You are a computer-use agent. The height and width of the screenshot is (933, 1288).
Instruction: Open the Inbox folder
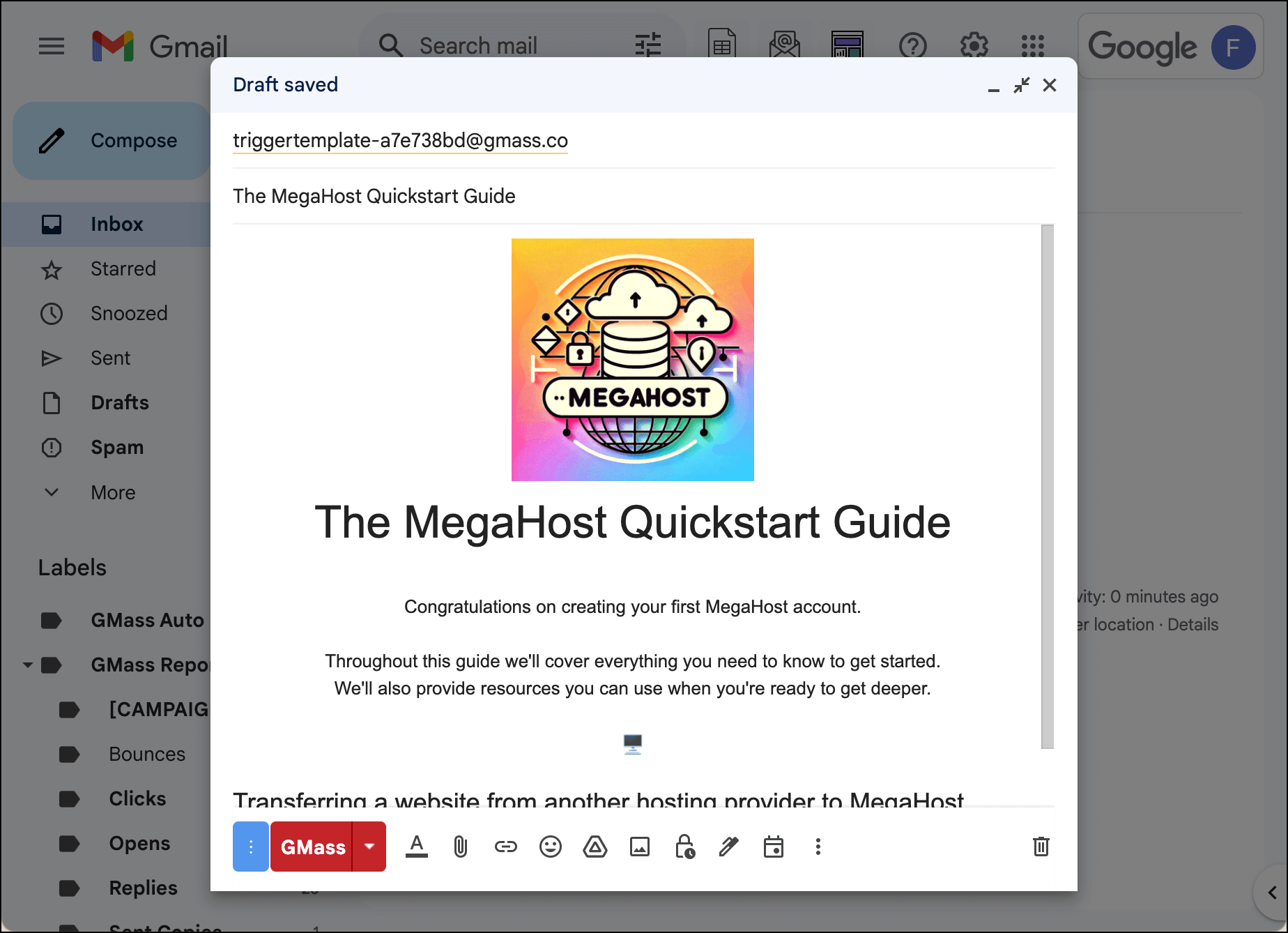(106, 225)
